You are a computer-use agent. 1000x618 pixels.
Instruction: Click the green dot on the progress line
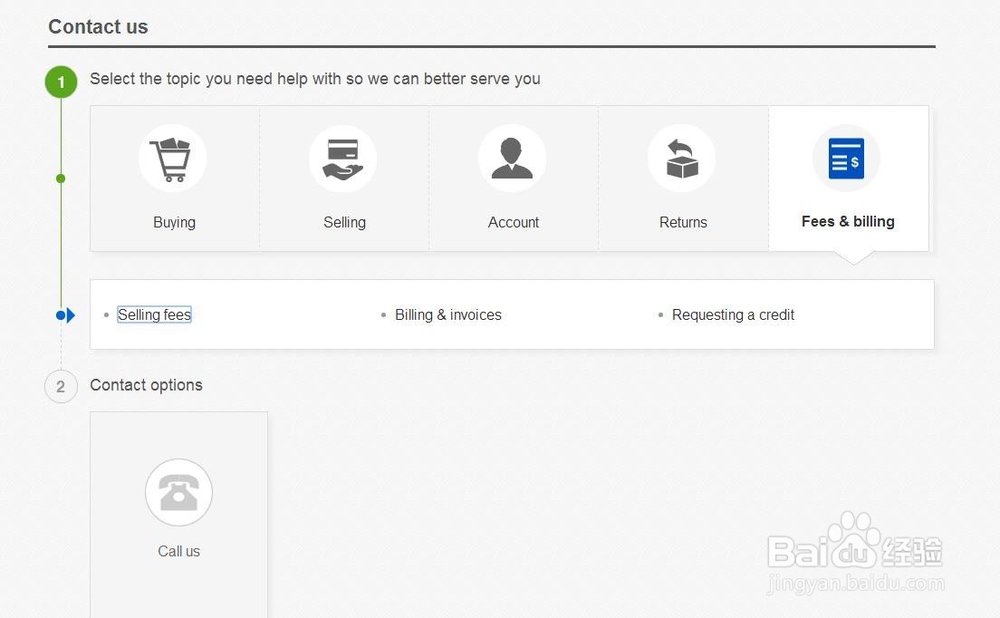coord(61,179)
